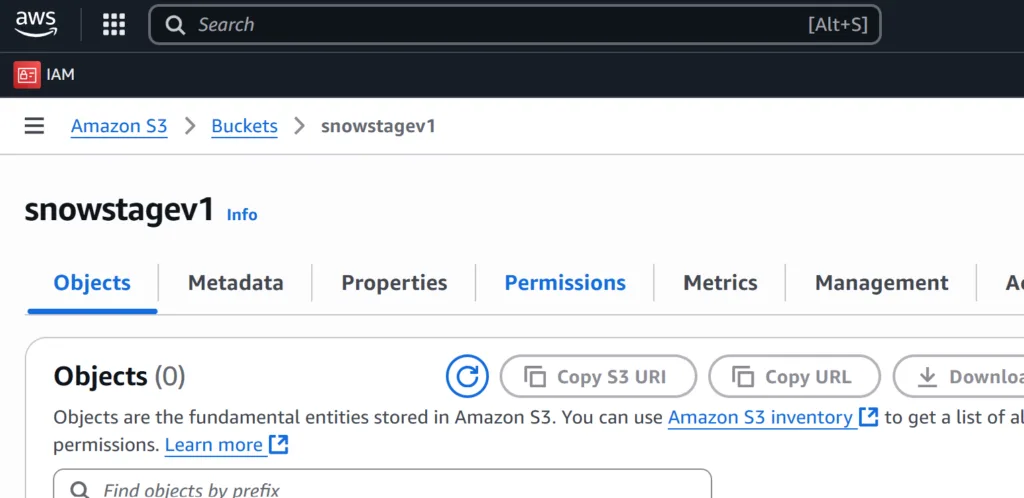1024x498 pixels.
Task: Focus the top Search input field
Action: click(x=515, y=25)
